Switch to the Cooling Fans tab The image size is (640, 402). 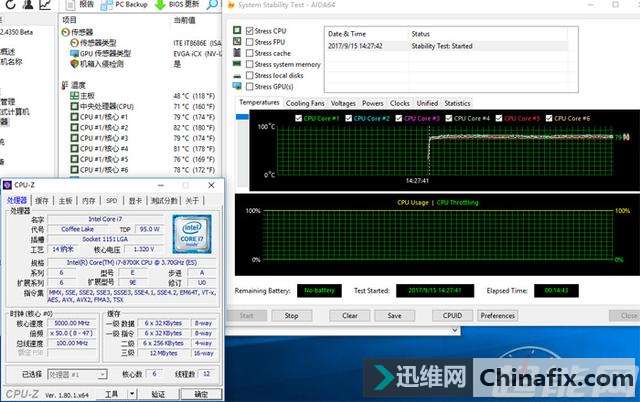pyautogui.click(x=305, y=103)
